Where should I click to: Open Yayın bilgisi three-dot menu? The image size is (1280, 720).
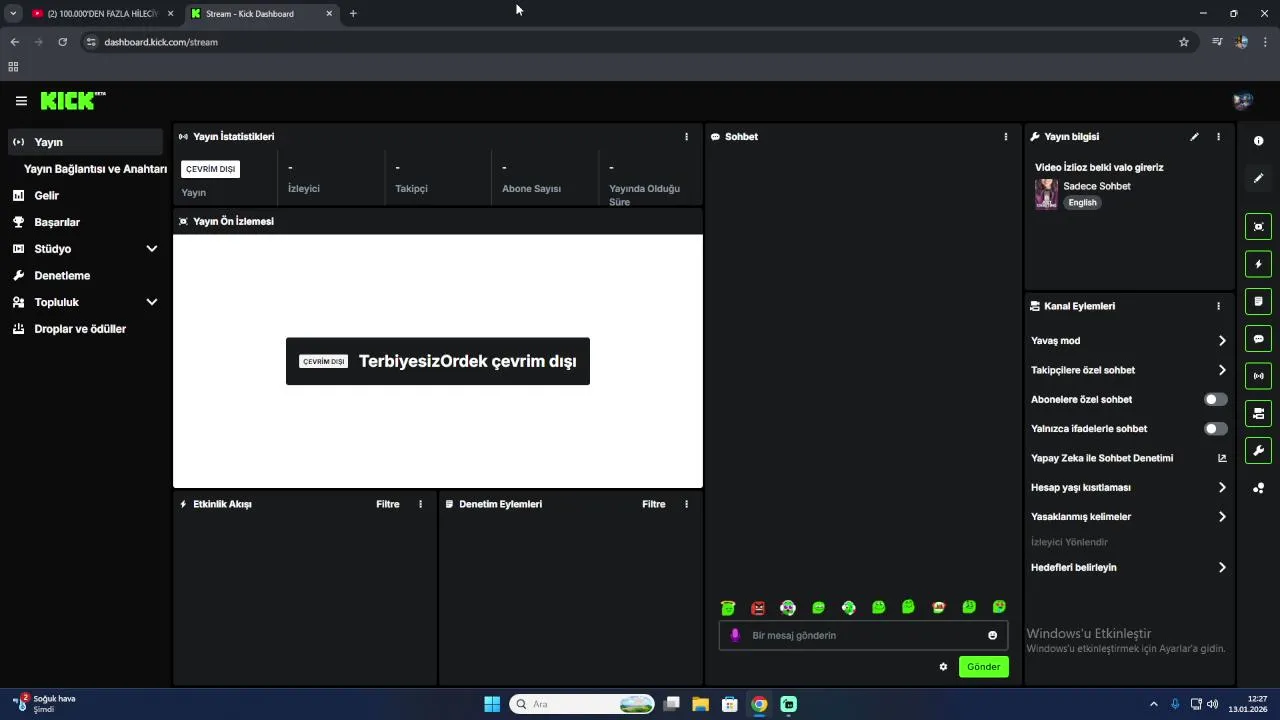click(1218, 137)
